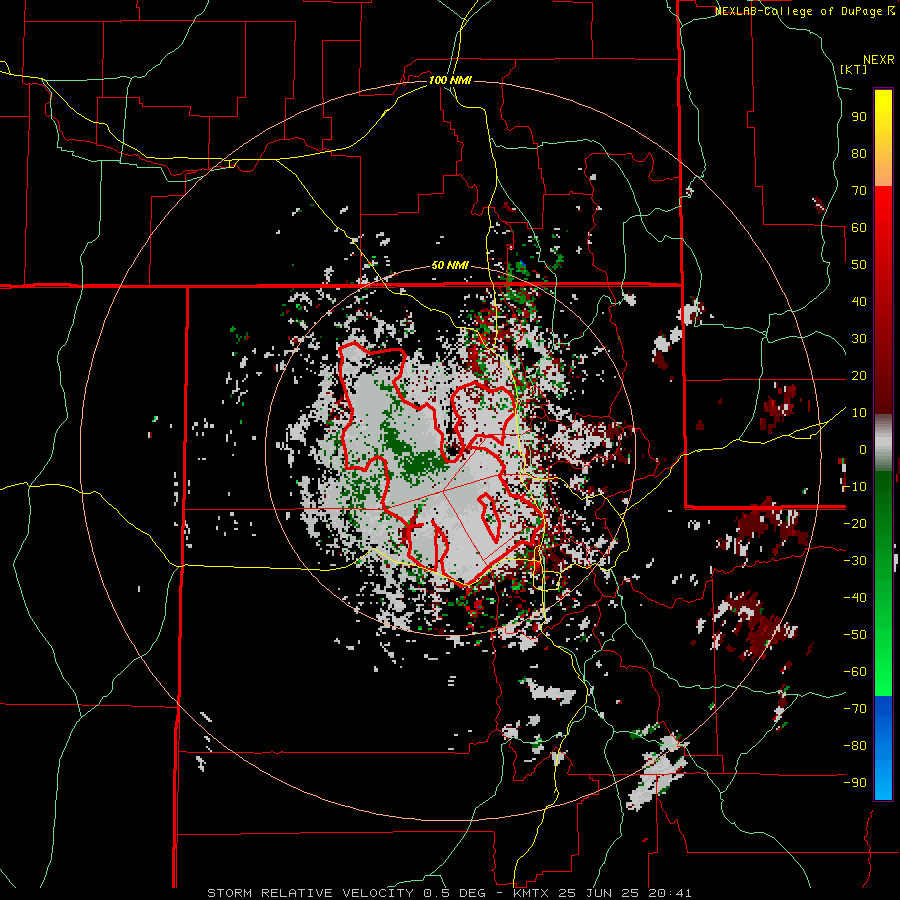
Task: Click the Storm Relative Velocity KMTX caption
Action: point(449,893)
